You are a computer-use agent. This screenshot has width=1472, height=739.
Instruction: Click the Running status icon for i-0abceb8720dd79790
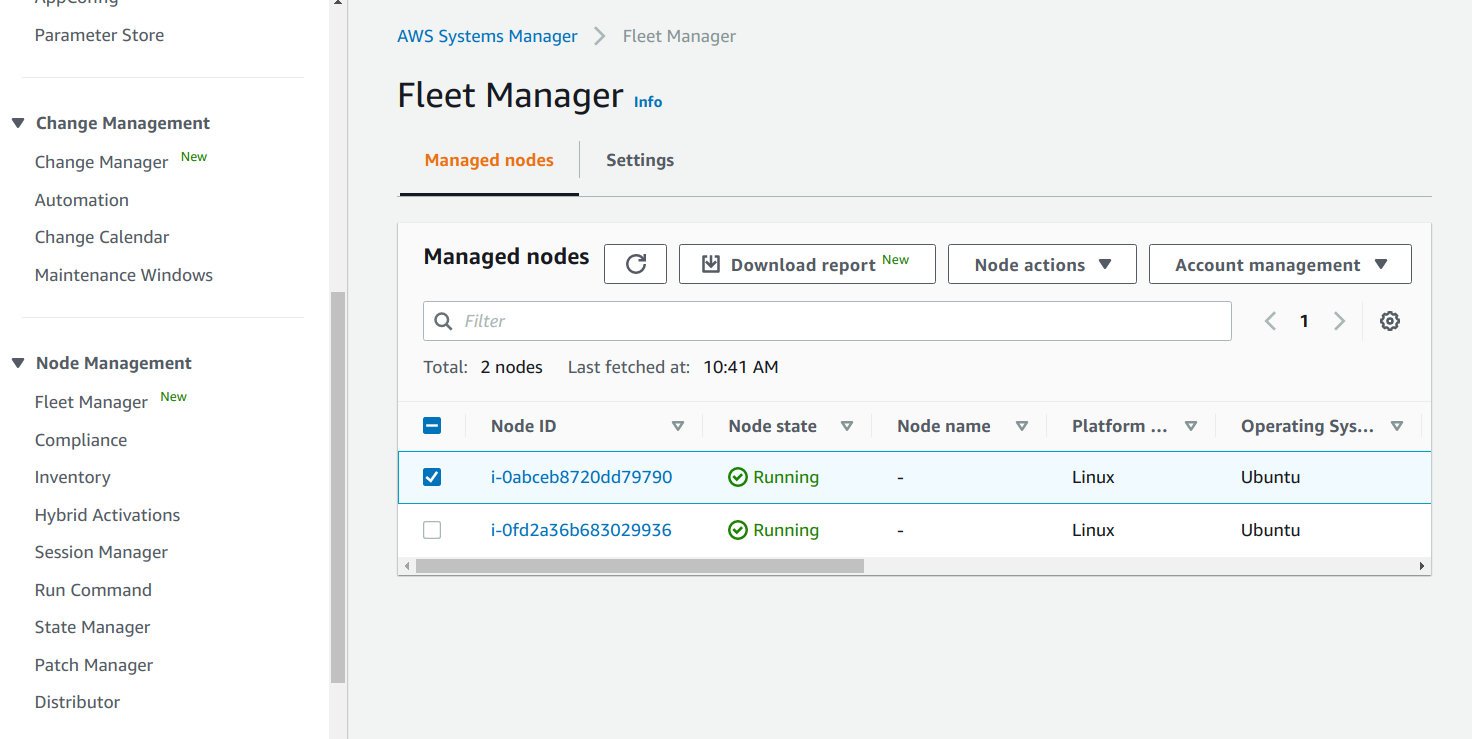tap(738, 477)
